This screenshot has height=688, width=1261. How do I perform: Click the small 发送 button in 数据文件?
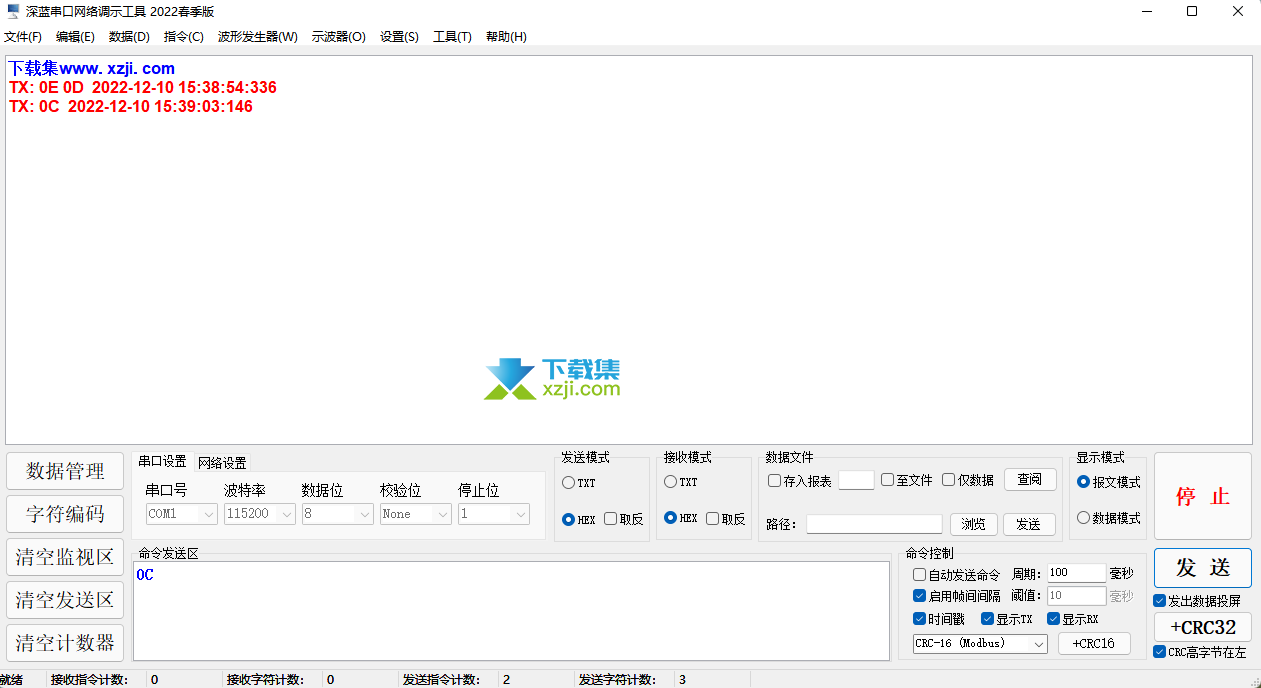tap(1029, 524)
